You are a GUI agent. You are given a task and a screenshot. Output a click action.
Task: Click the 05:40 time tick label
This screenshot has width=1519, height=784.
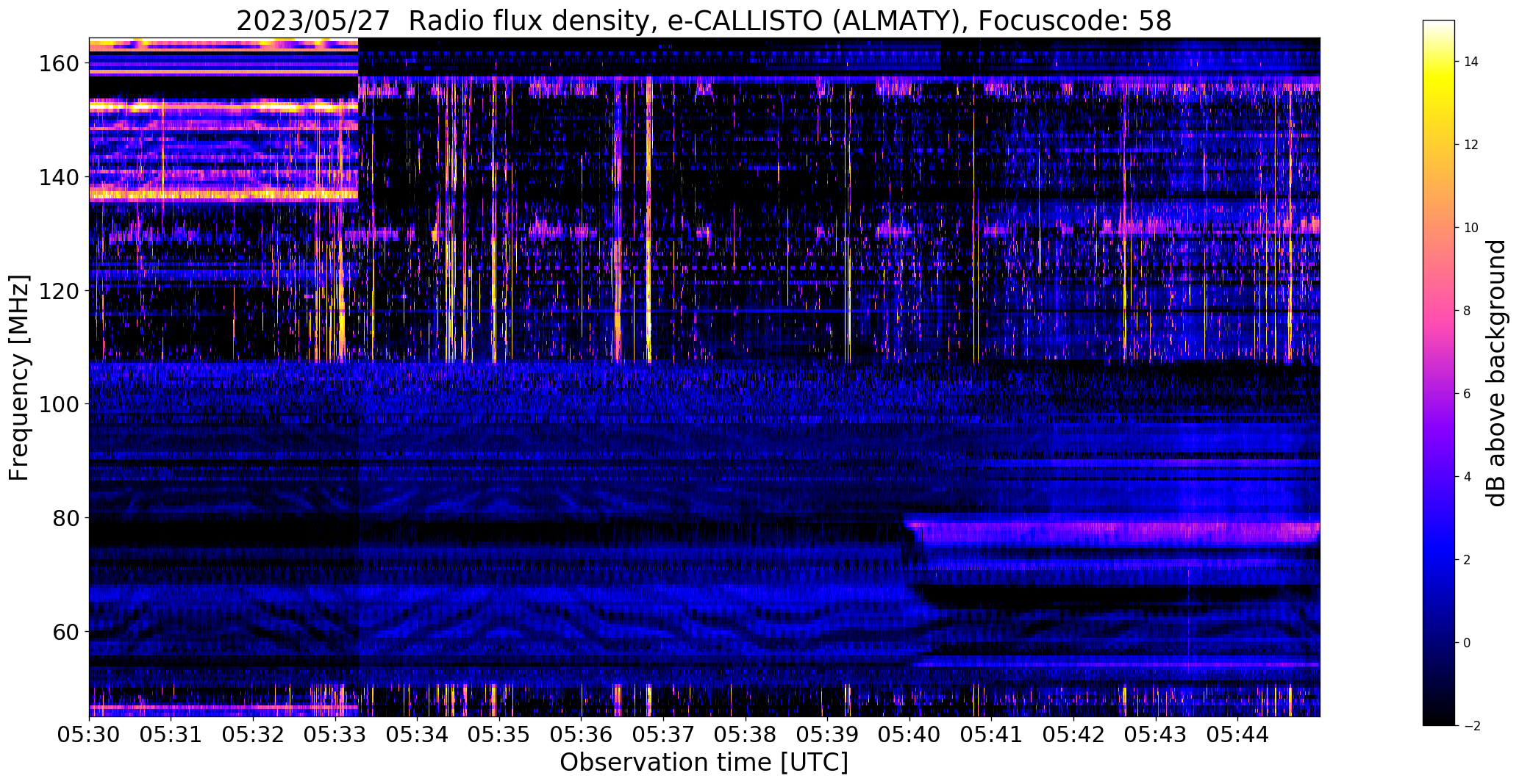point(909,733)
